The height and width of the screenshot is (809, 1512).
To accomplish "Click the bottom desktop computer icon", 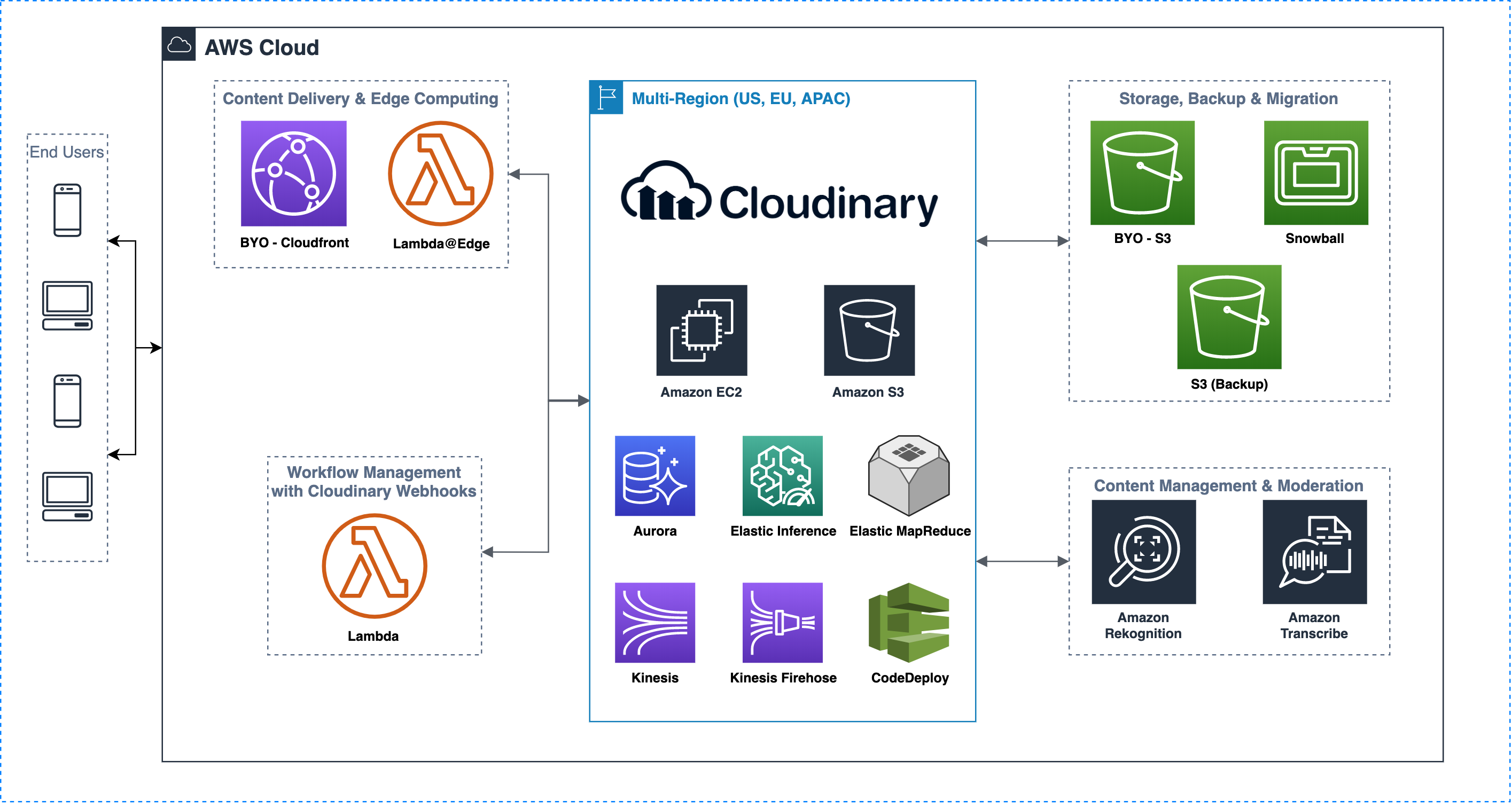I will [x=67, y=496].
